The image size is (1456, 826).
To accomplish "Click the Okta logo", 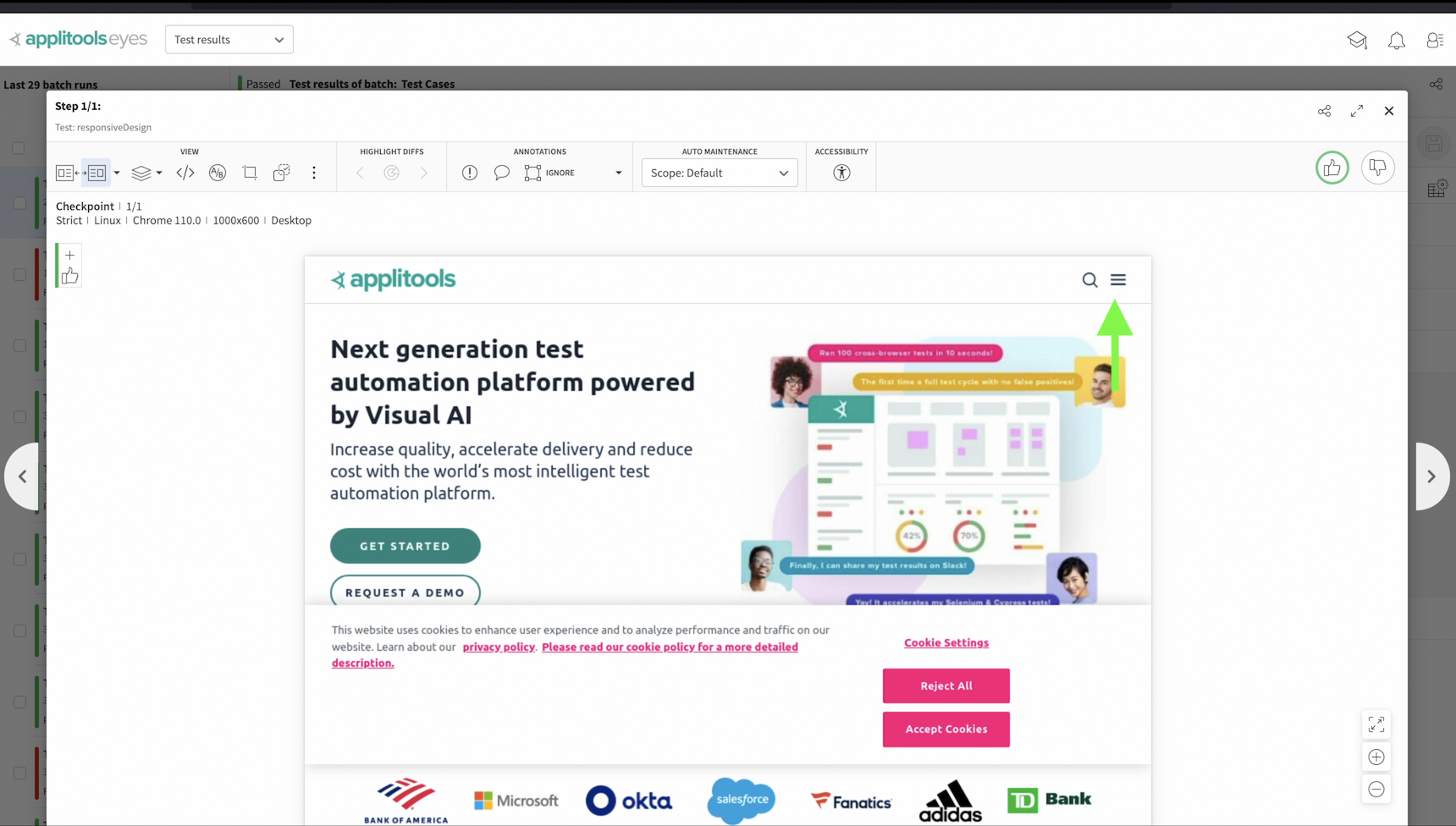I will pyautogui.click(x=629, y=800).
